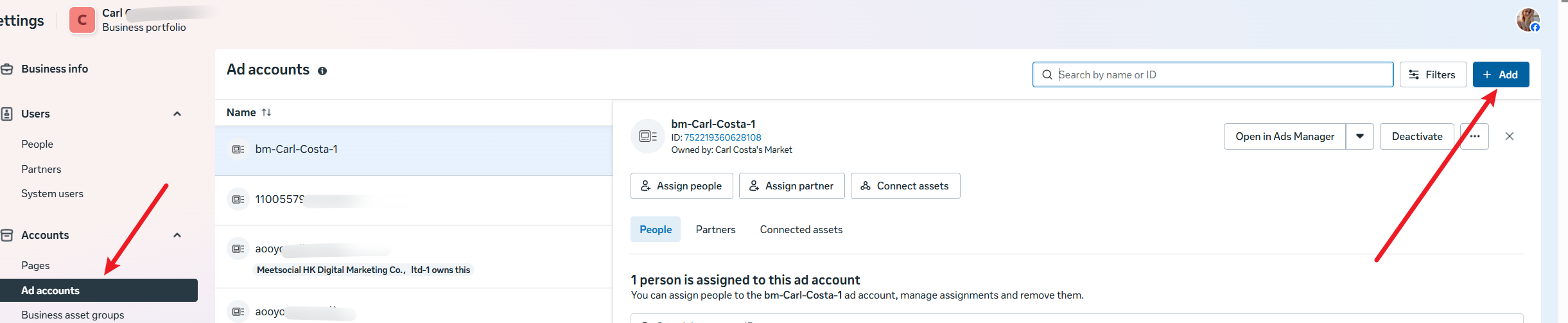The height and width of the screenshot is (323, 1568).
Task: Click the bm-Carl-Costa-1 account header icon
Action: point(647,136)
